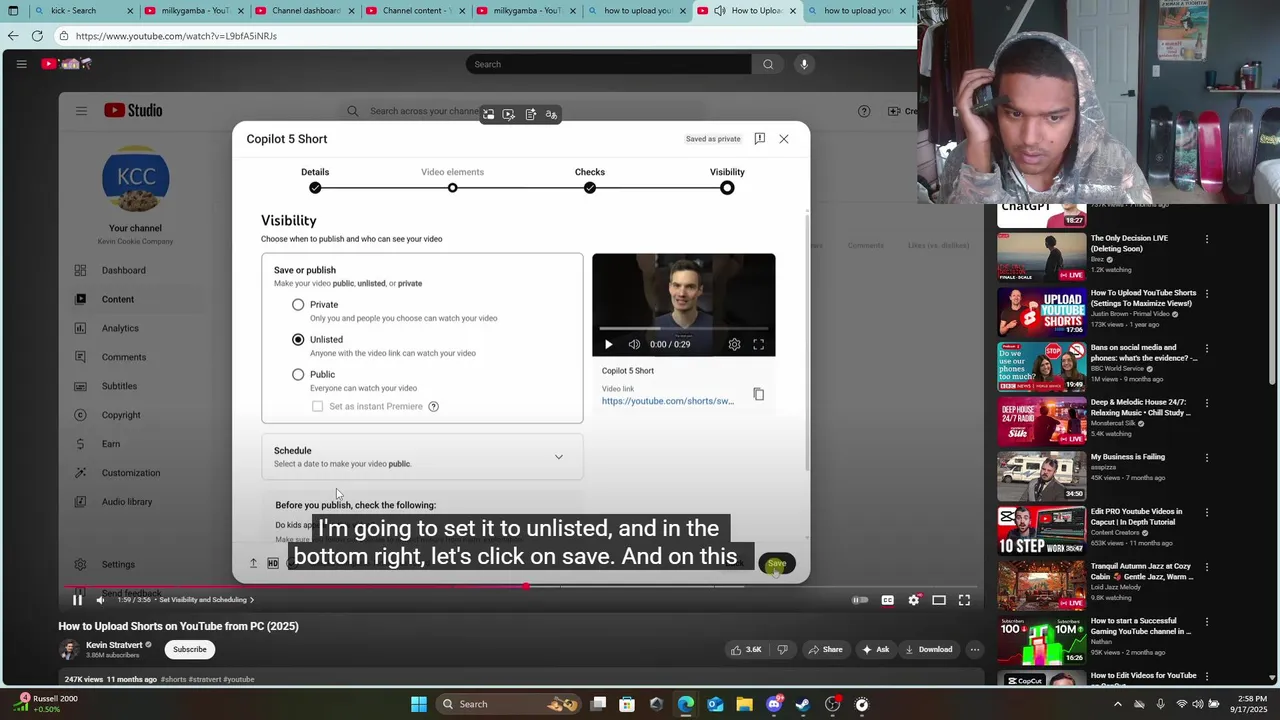Open options menu for The Only Decision LIVE
This screenshot has width=1280, height=720.
(x=1207, y=239)
